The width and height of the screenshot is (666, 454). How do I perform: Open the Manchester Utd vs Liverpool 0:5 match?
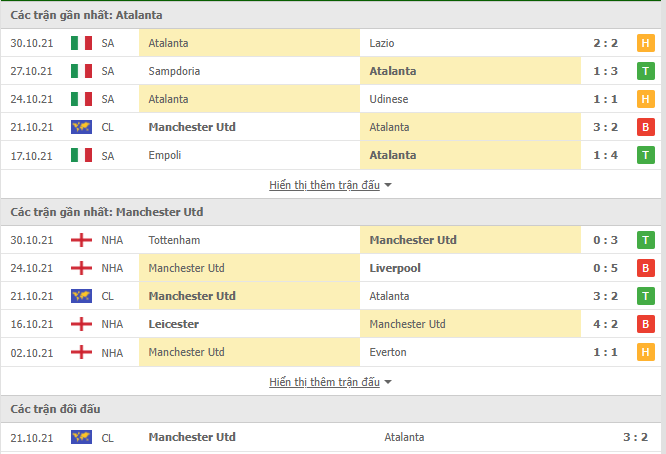click(331, 268)
